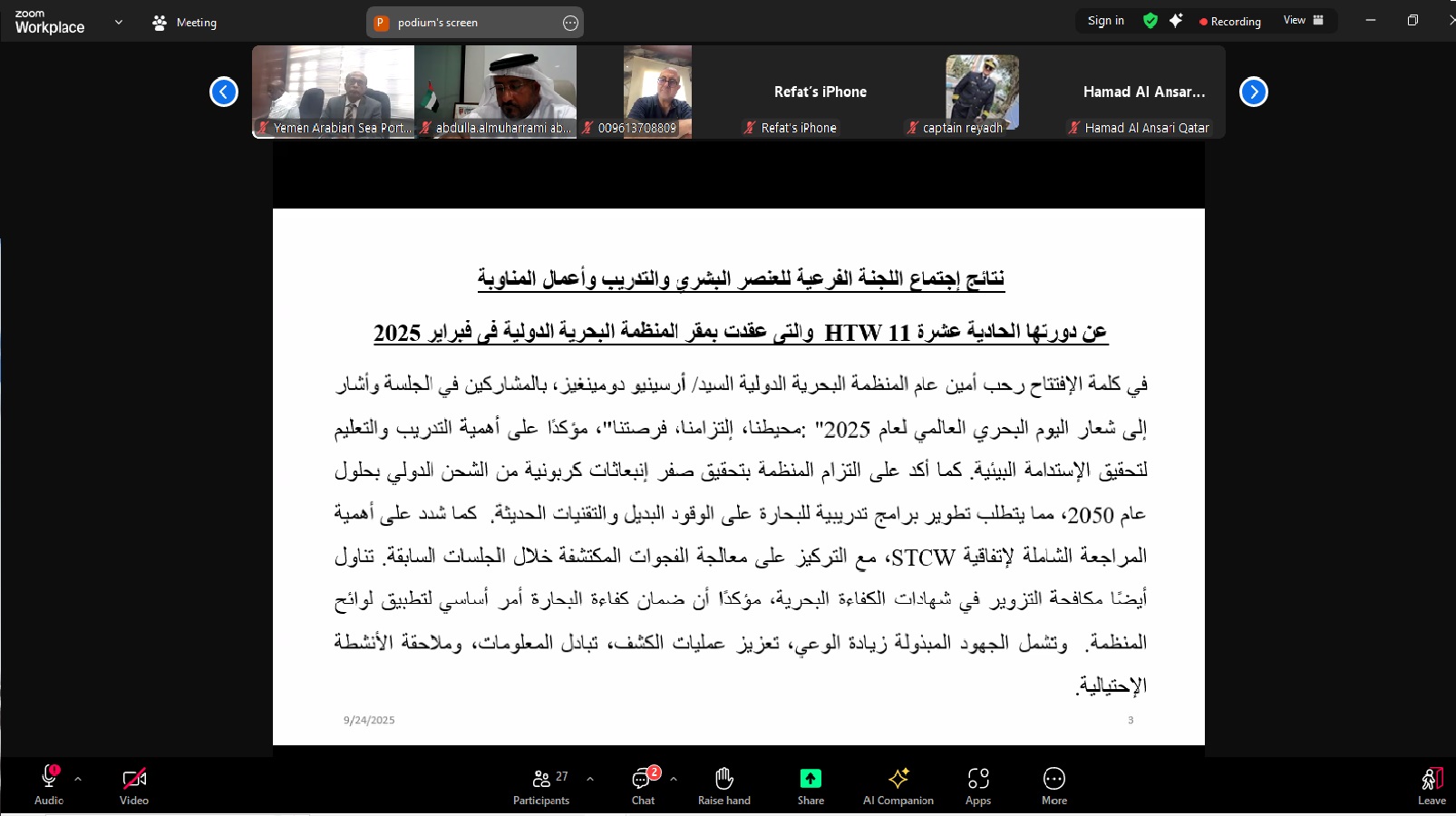Click podium's screen tab label

click(x=438, y=23)
